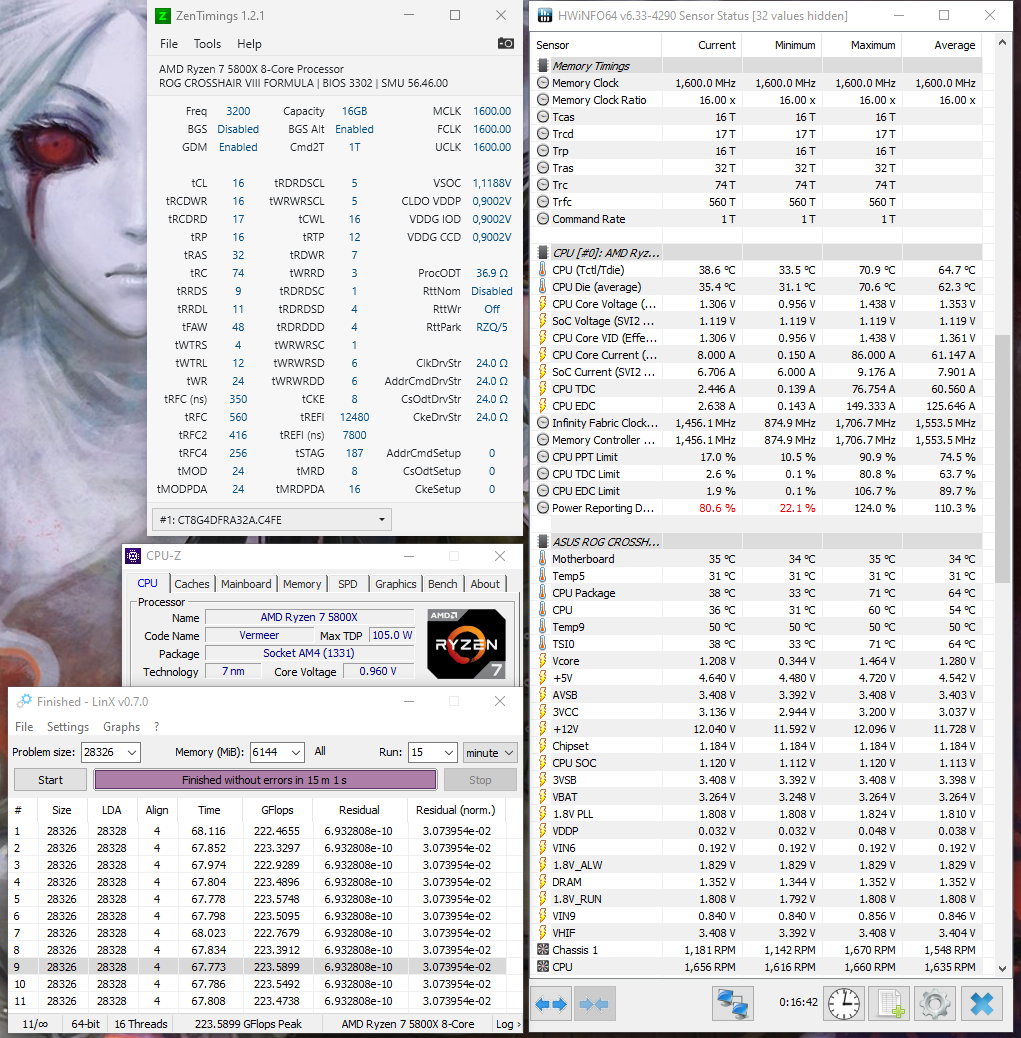Open the ZenTimings memory module dropdown
This screenshot has width=1021, height=1038.
271,520
